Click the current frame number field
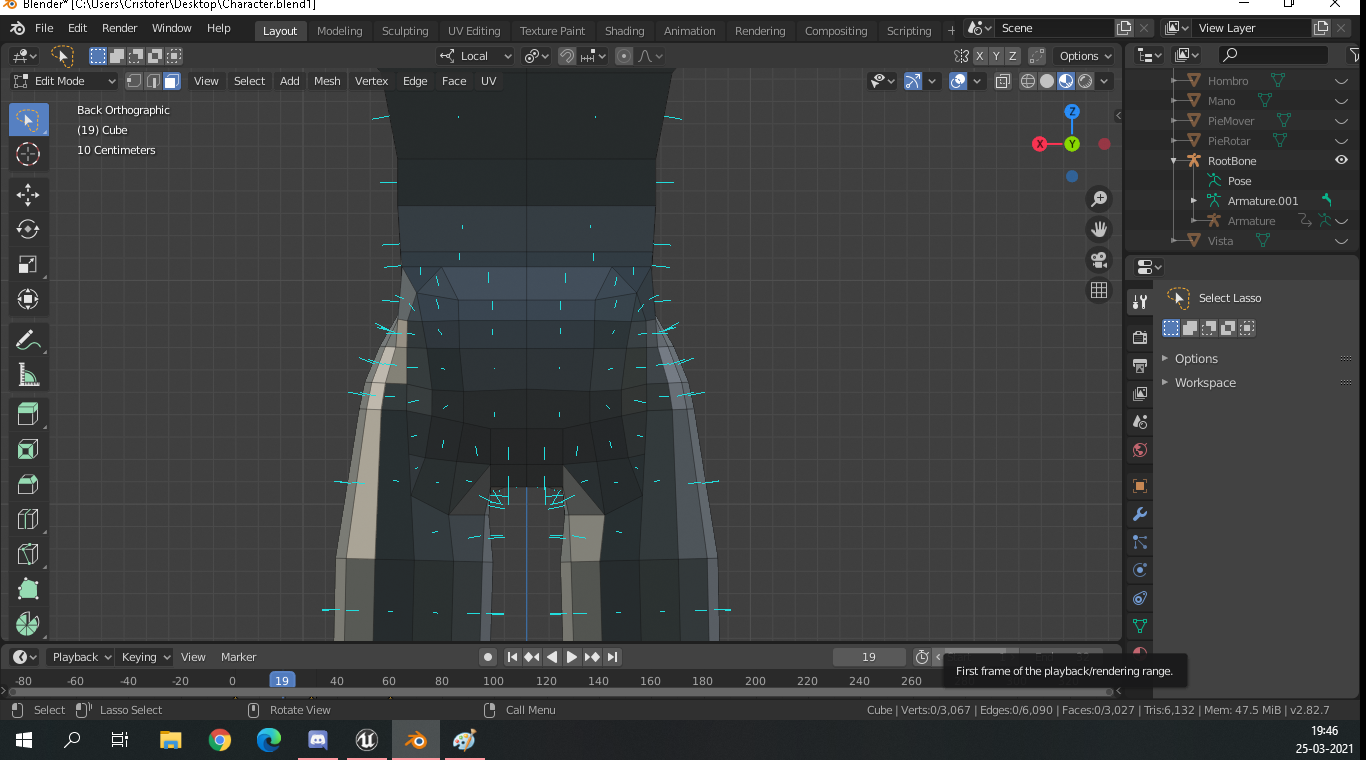Viewport: 1366px width, 760px height. coord(868,657)
